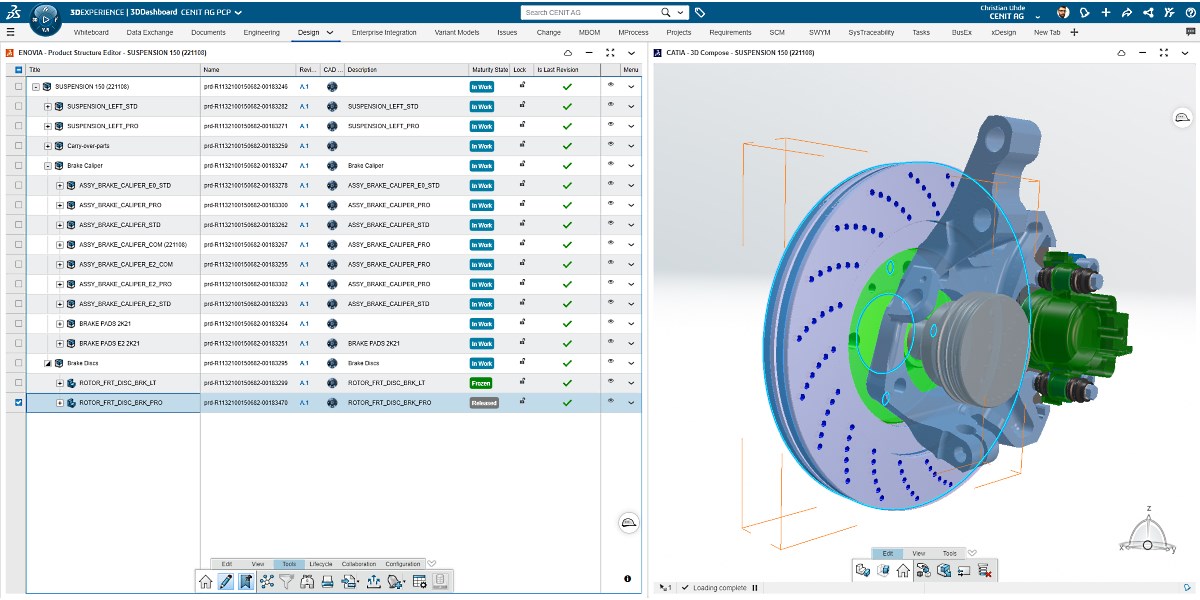Click the tag icon next to search
The height and width of the screenshot is (600, 1200).
coord(700,13)
